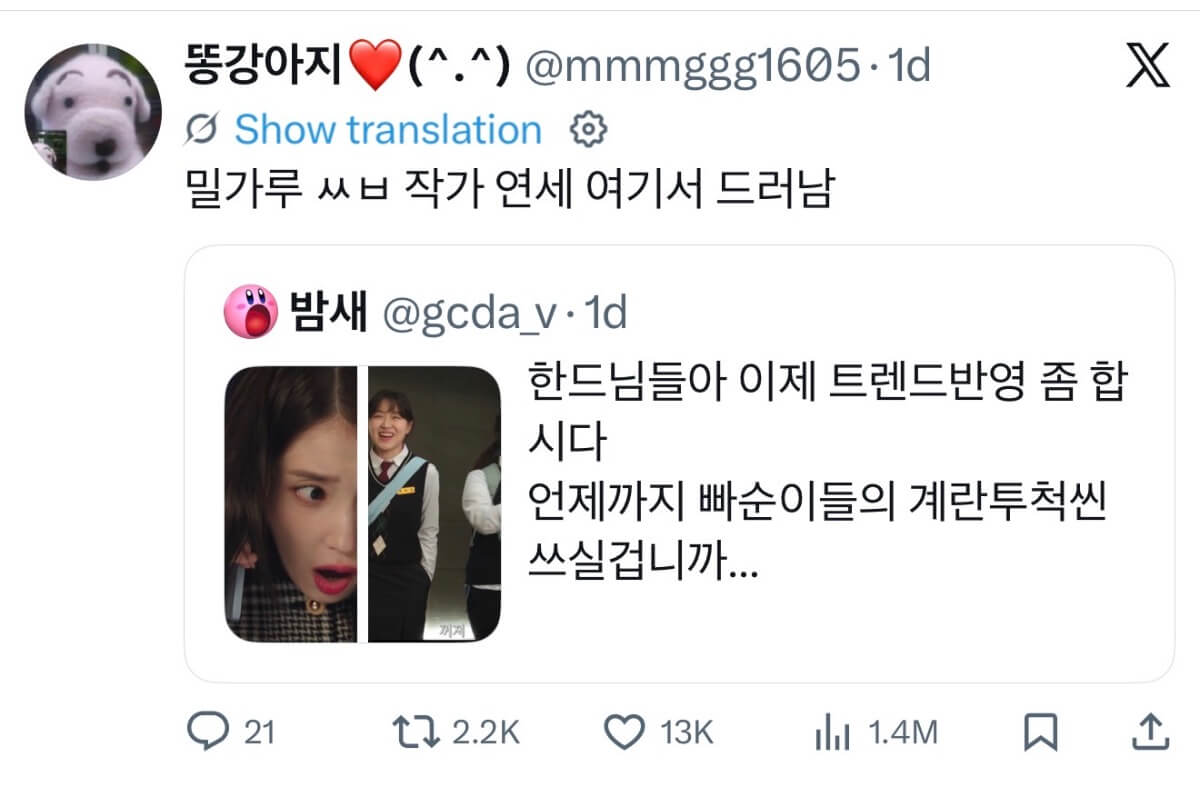The image size is (1200, 787).
Task: Click Show translation link
Action: 388,129
